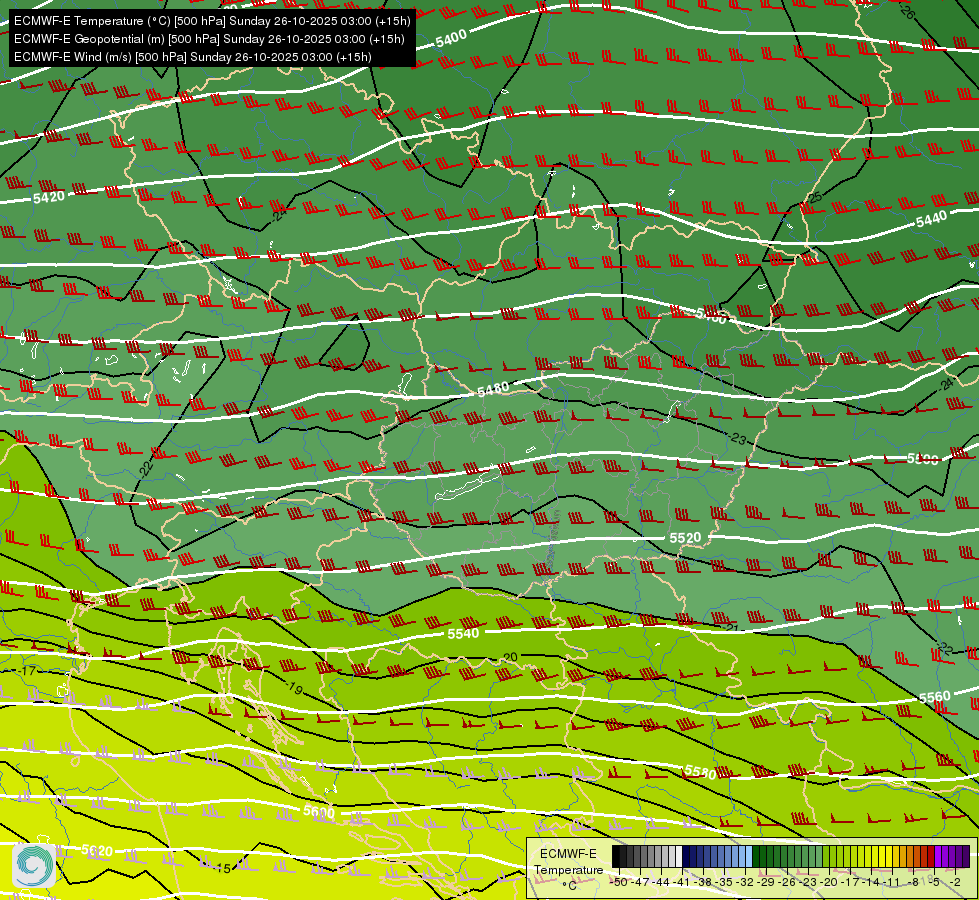
Task: Click the -41 tick label in the legend
Action: [x=682, y=882]
